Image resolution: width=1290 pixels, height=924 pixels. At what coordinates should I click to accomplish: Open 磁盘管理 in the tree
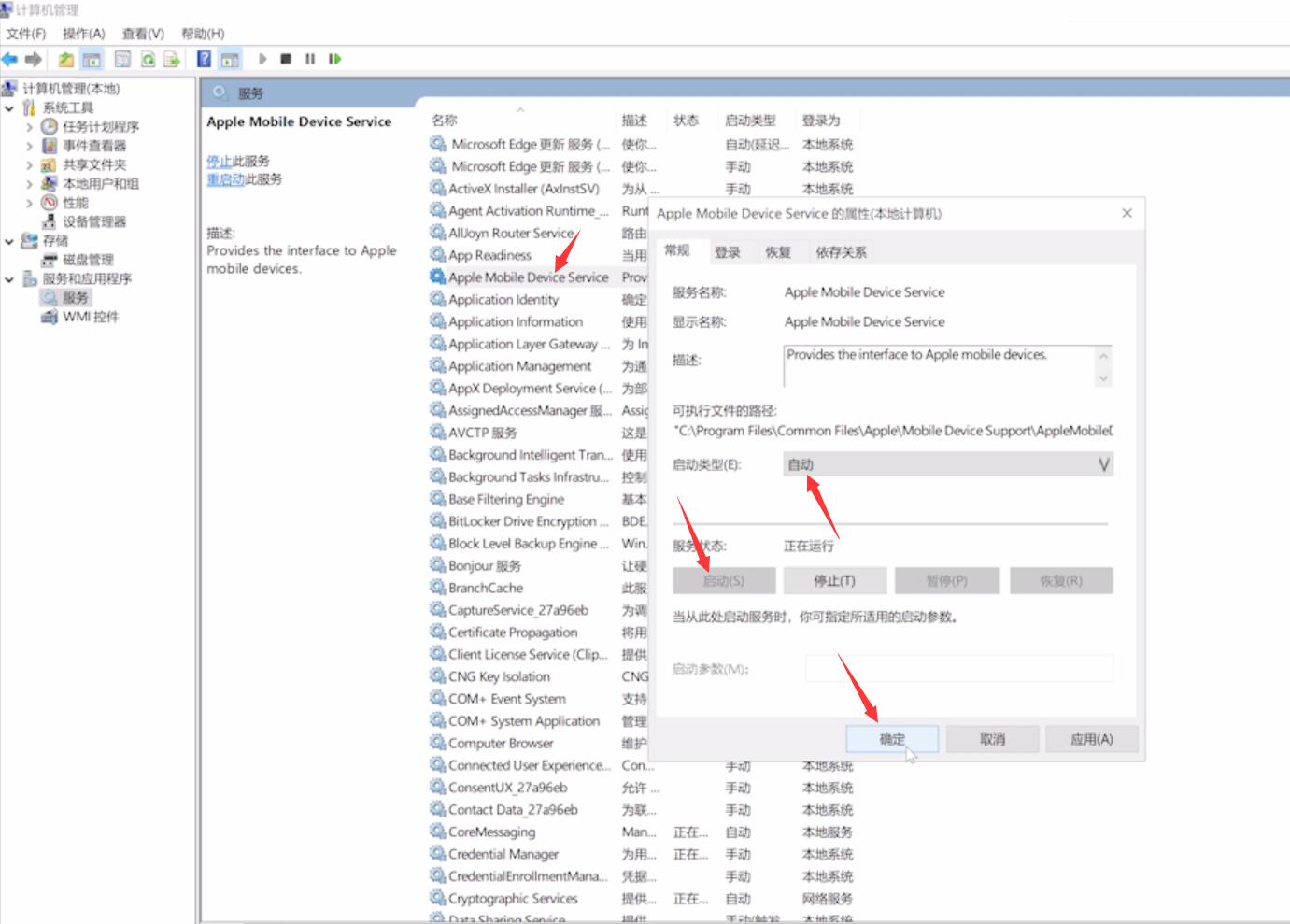(88, 260)
